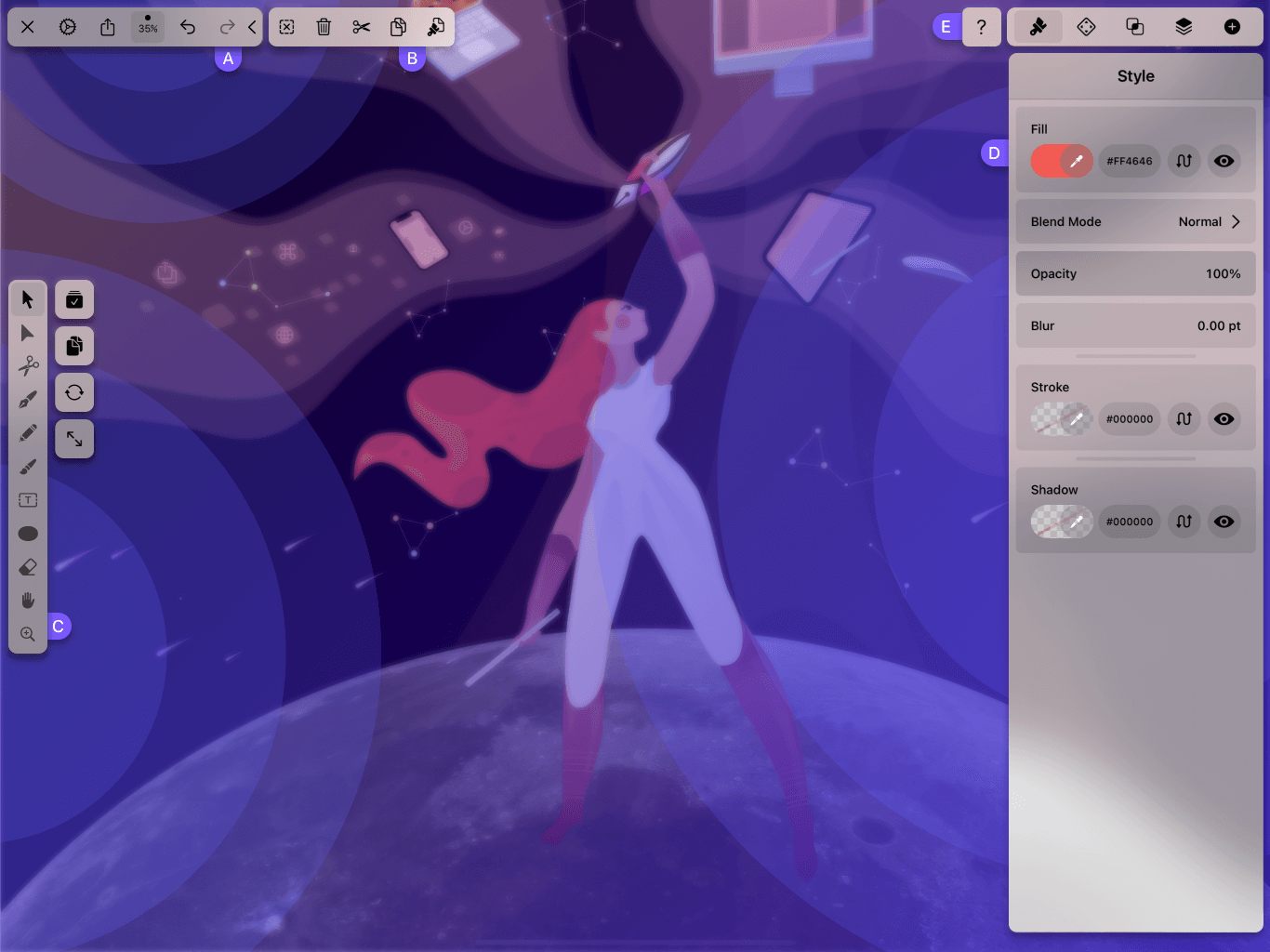Collapse the top toolbar with the chevron
Screen dimensions: 1270x952
pyautogui.click(x=252, y=27)
